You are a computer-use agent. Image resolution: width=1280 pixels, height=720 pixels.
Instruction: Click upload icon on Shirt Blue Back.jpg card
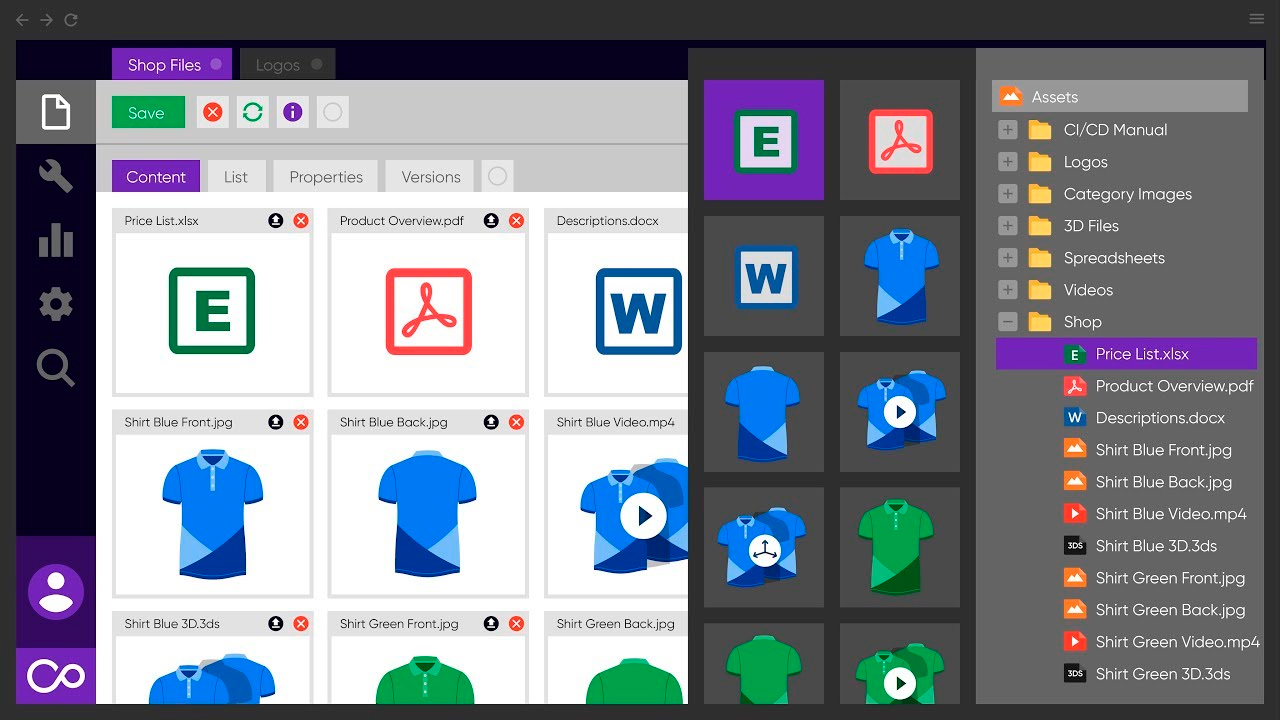tap(491, 423)
